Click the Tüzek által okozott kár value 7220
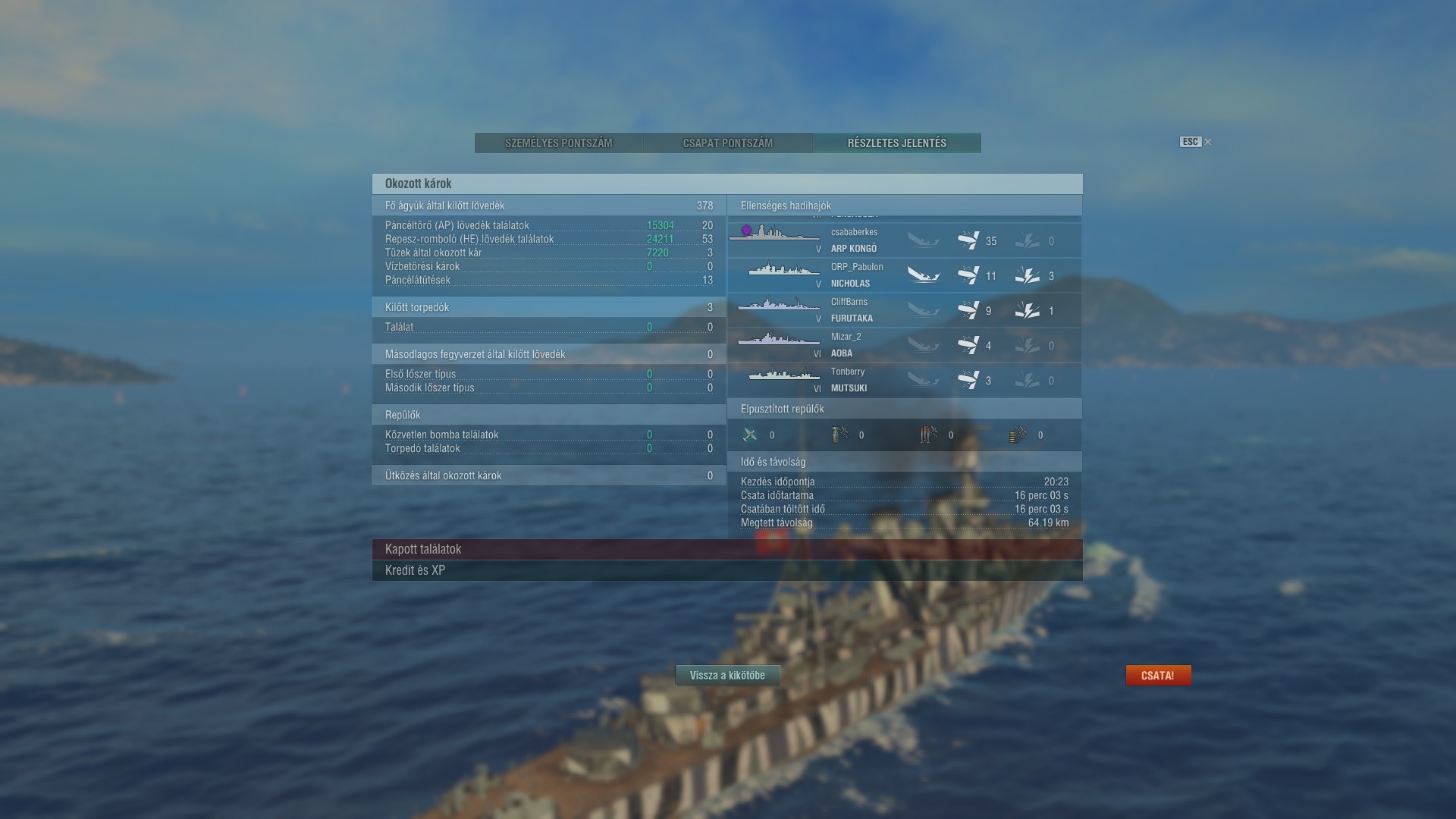1456x819 pixels. tap(657, 253)
